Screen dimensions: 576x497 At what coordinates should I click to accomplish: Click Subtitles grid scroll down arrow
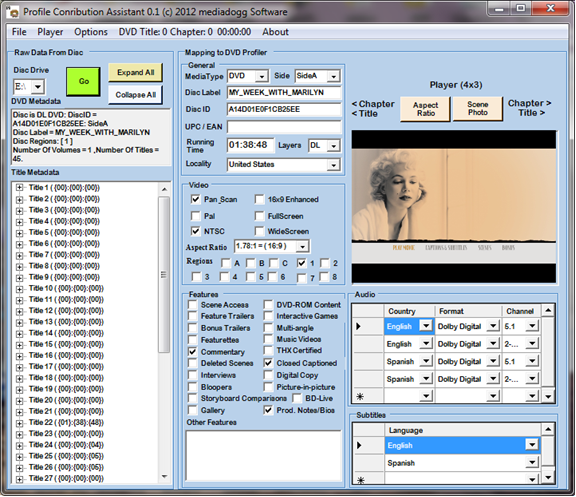pyautogui.click(x=548, y=477)
